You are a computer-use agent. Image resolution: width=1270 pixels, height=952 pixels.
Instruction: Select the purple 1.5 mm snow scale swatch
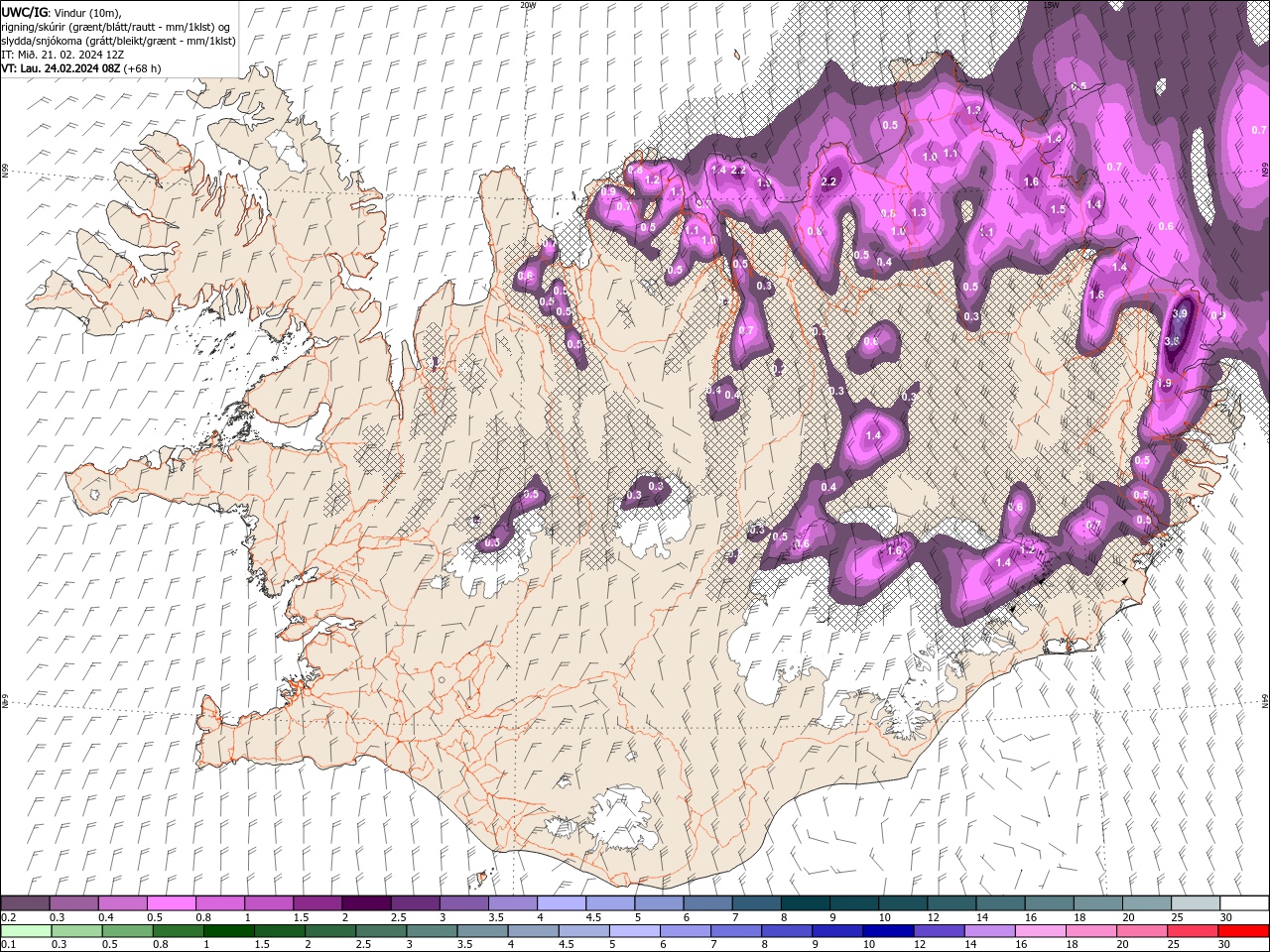coord(317,903)
